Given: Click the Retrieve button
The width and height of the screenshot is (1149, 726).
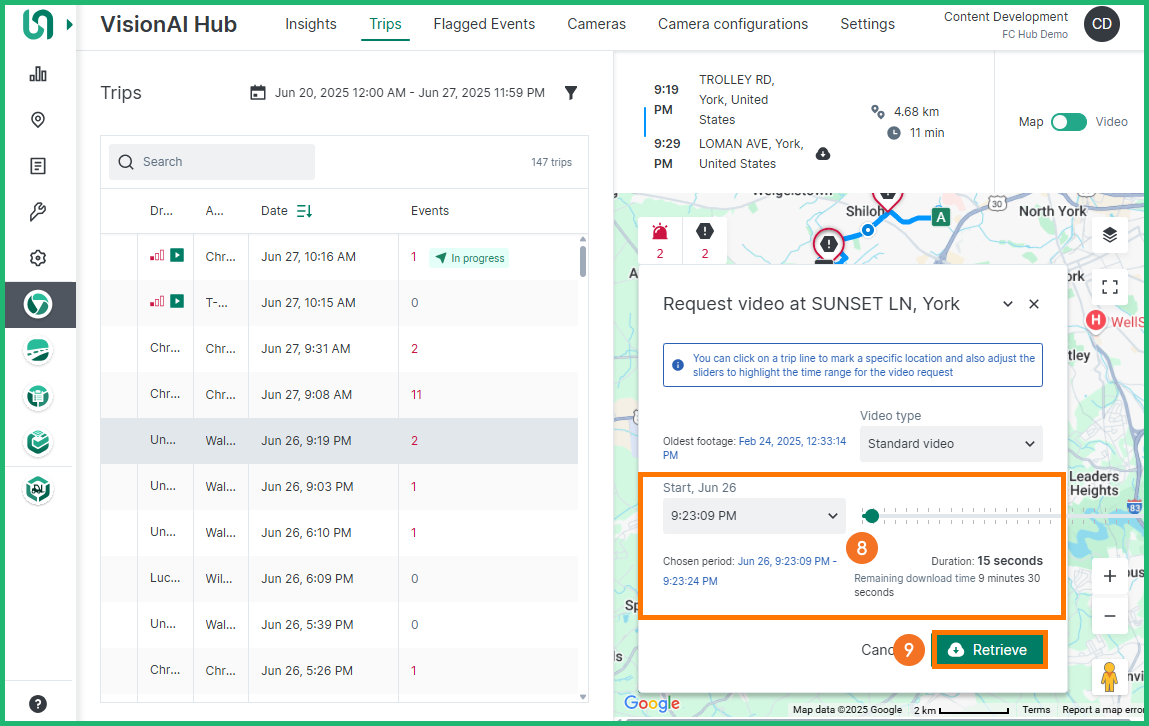Looking at the screenshot, I should tap(988, 650).
